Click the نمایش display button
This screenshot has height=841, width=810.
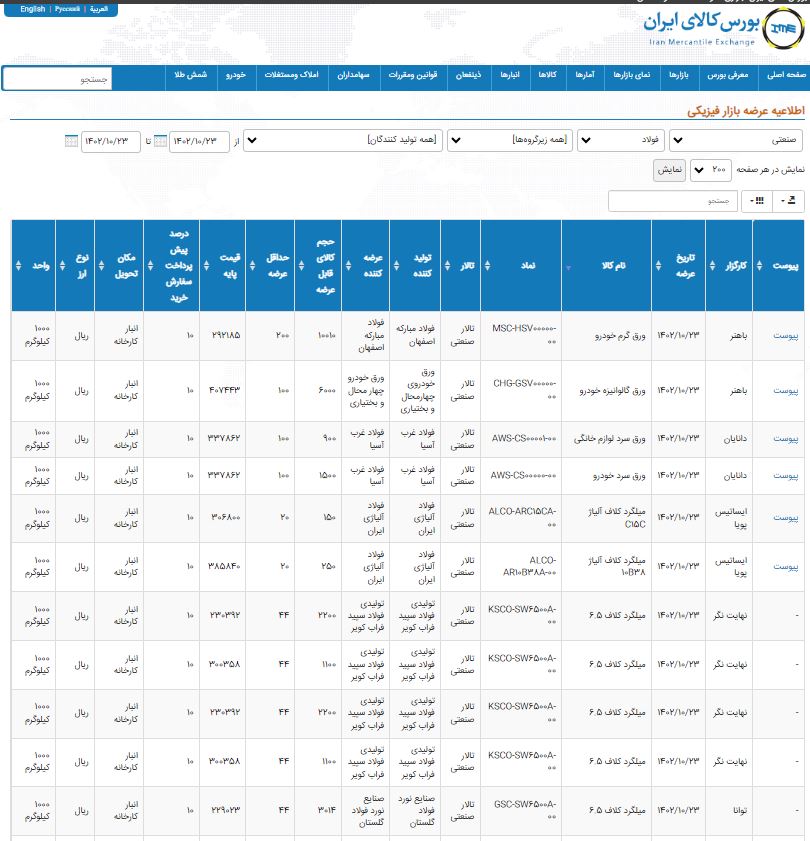pyautogui.click(x=669, y=170)
